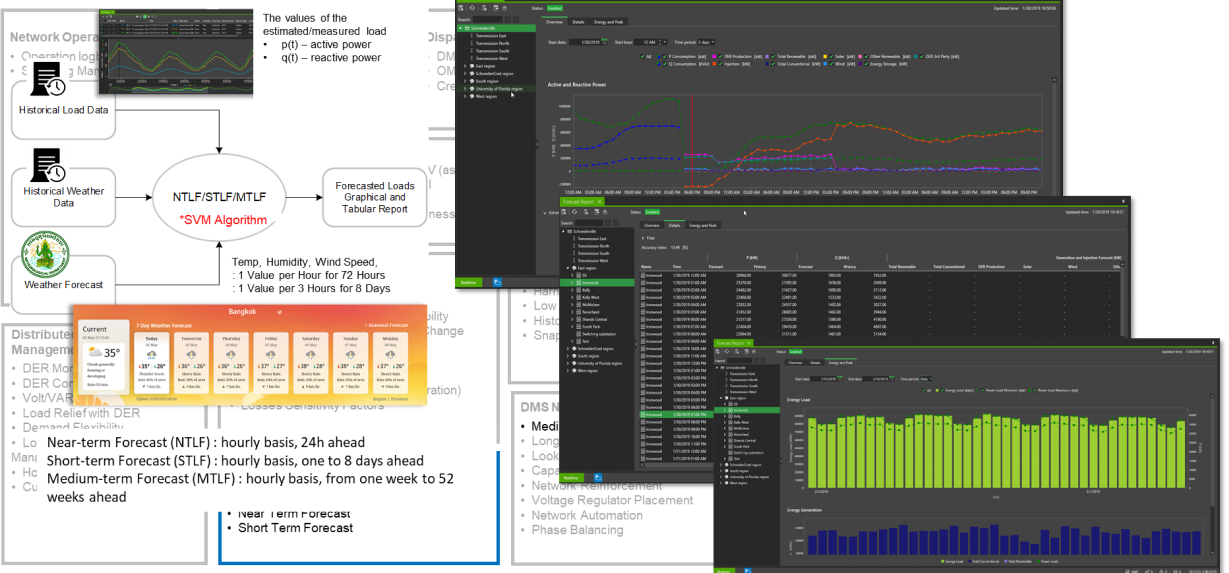
Task: Click Saturday card in Bangkok weather forecast
Action: coord(311,363)
